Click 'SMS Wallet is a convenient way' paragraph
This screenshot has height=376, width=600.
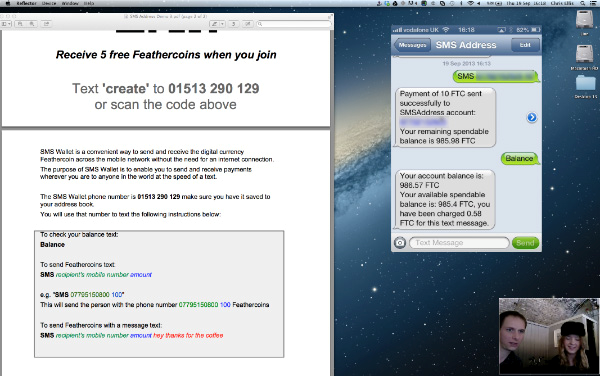(157, 155)
